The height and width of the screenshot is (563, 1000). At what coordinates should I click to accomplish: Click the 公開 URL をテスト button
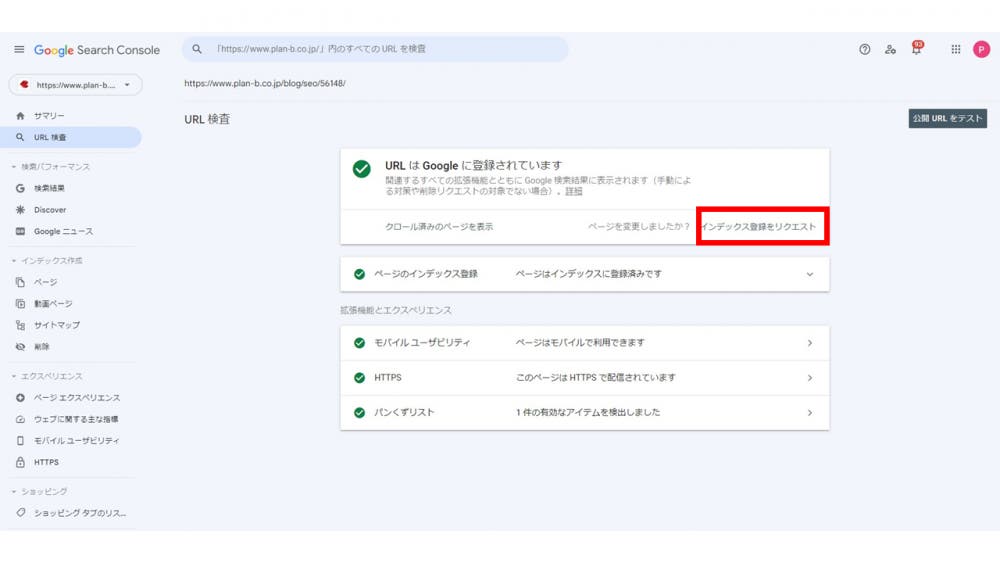click(948, 118)
